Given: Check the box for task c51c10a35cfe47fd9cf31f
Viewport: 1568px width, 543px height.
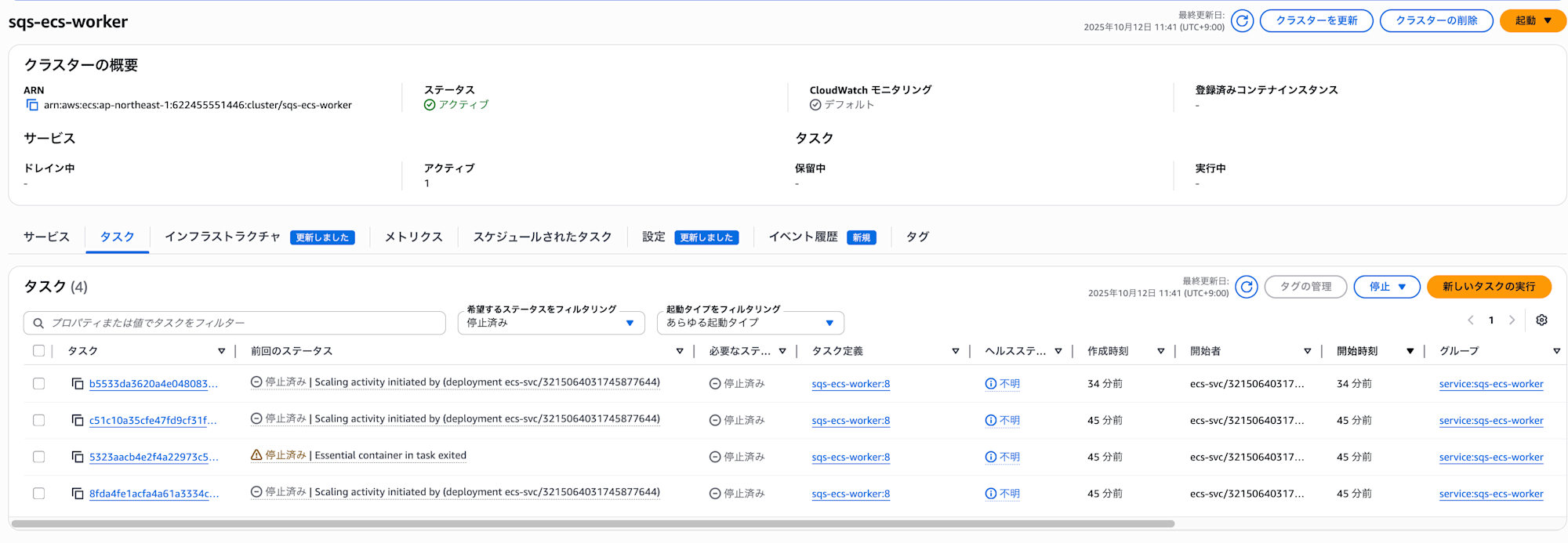Looking at the screenshot, I should [x=38, y=421].
